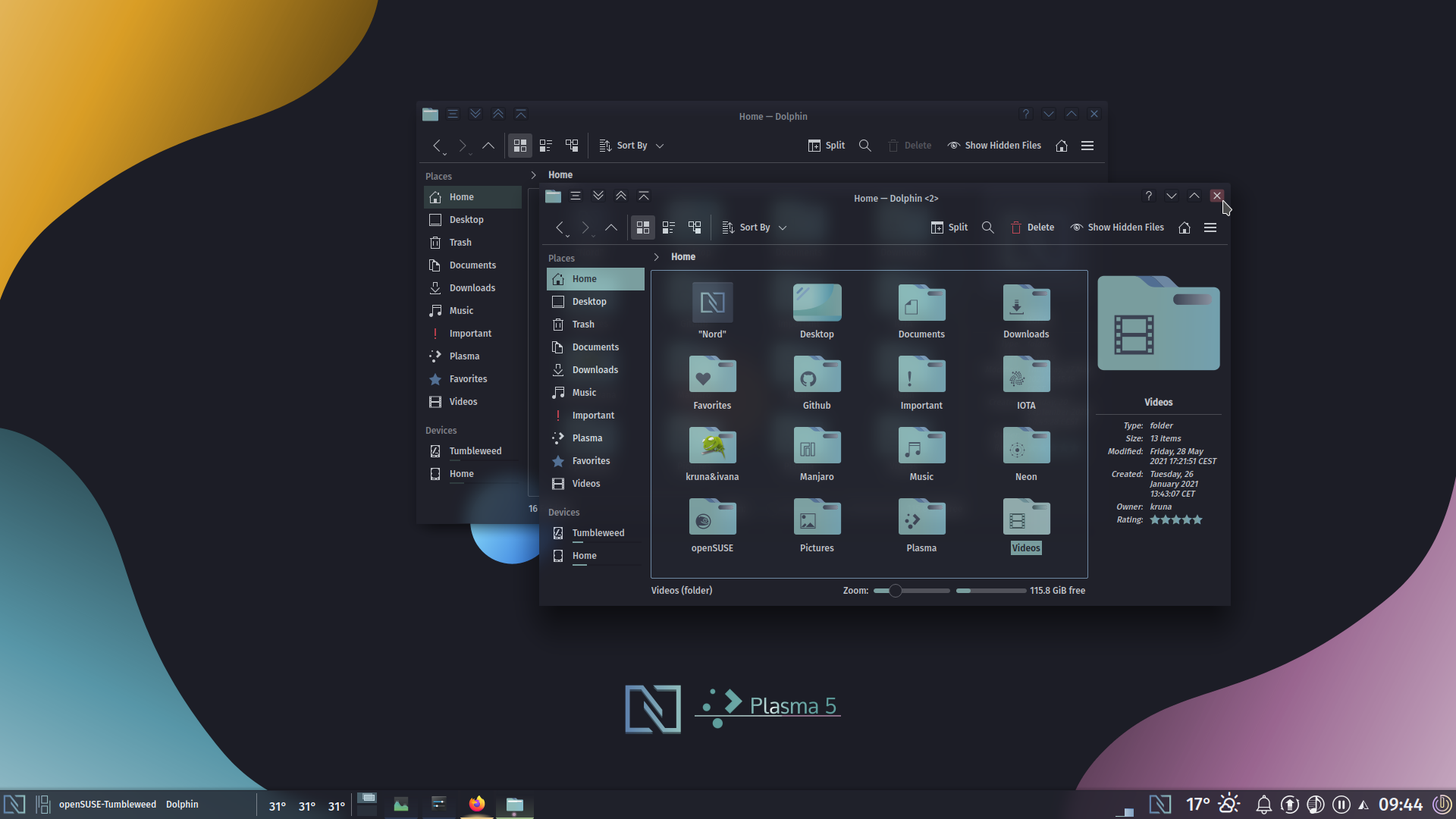Open the kruna&ivana folder
The width and height of the screenshot is (1456, 819).
point(712,445)
